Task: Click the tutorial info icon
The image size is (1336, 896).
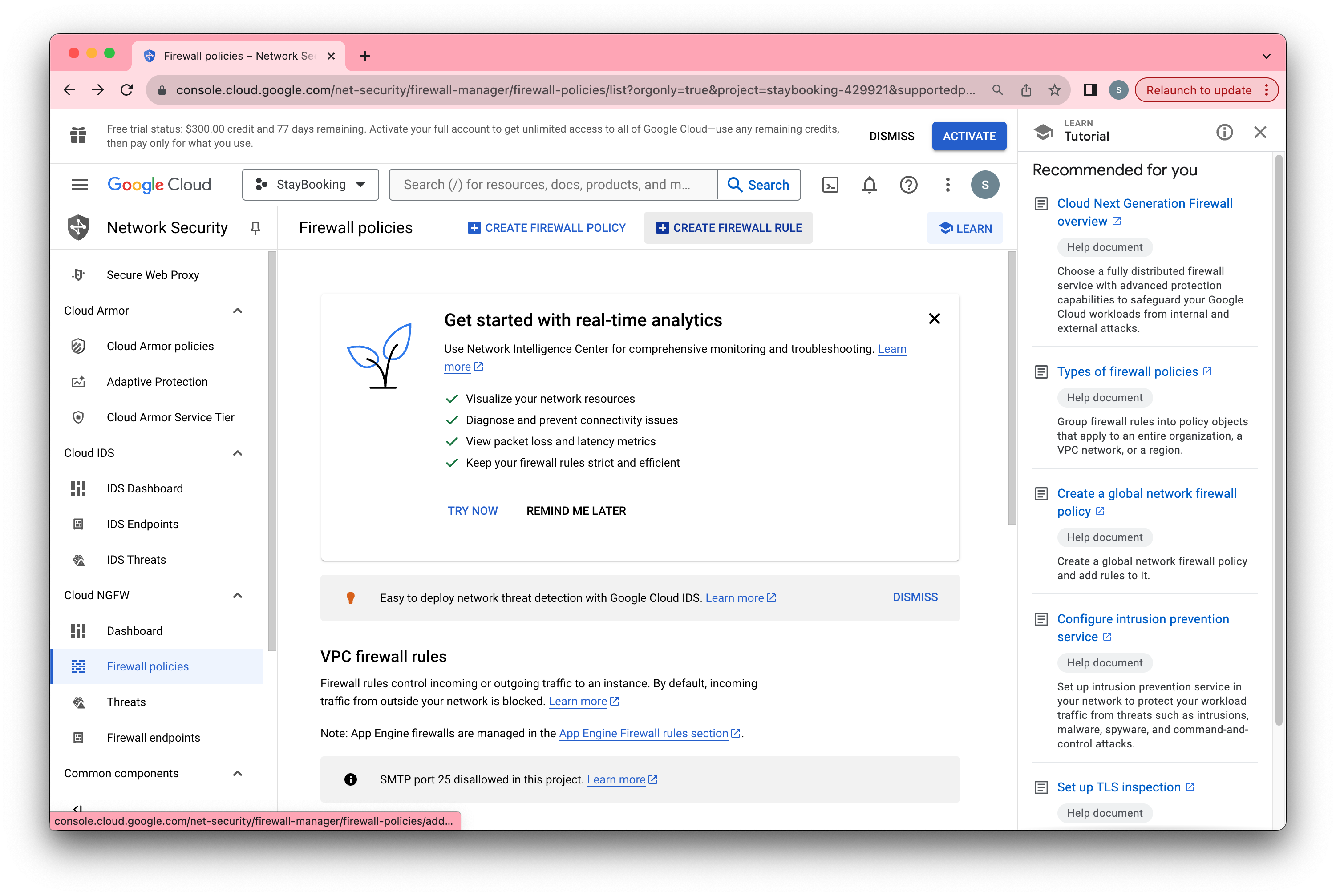Action: 1224,133
